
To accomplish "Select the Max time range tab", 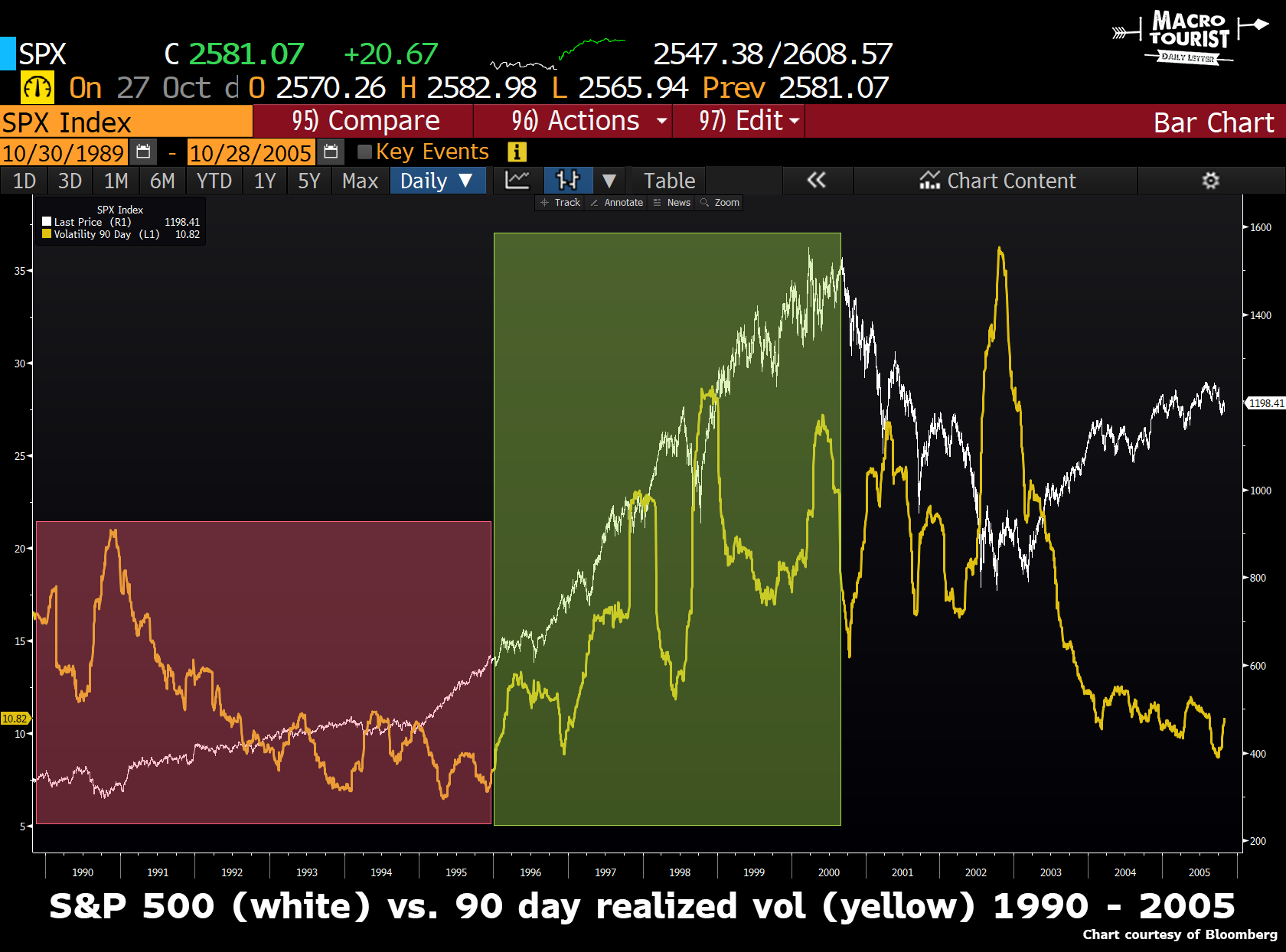I will [360, 181].
